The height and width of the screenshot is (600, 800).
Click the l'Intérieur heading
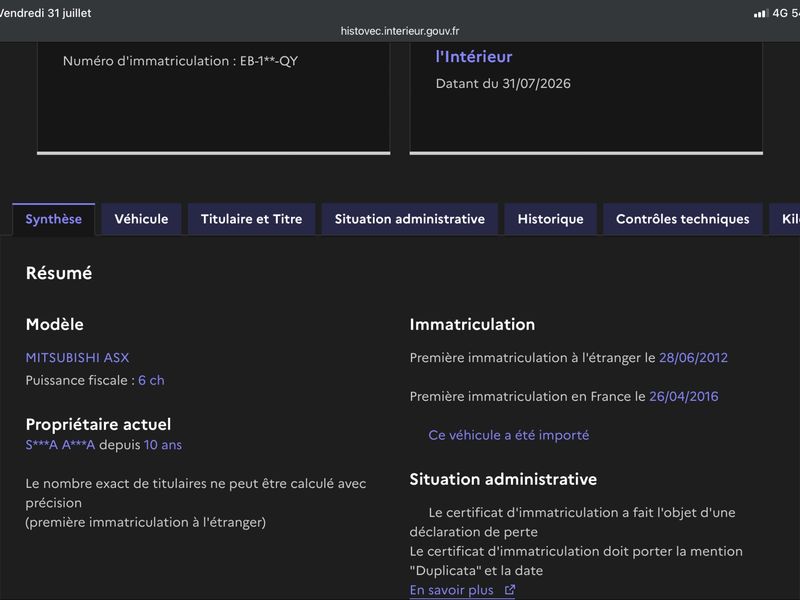[x=473, y=57]
